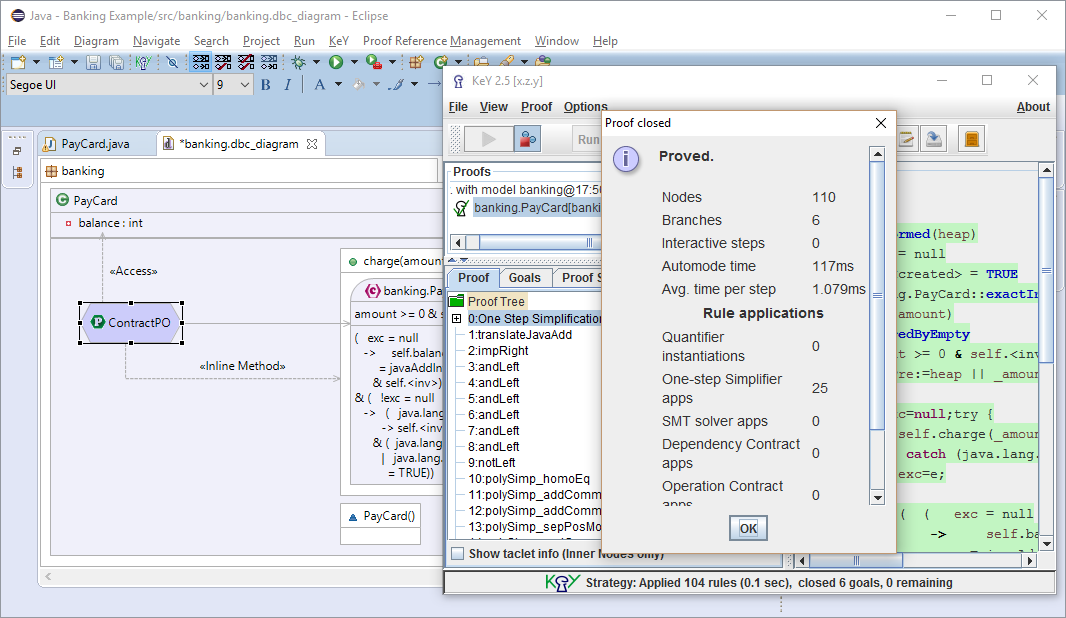Open the Segoe UI font name dropdown

[203, 85]
